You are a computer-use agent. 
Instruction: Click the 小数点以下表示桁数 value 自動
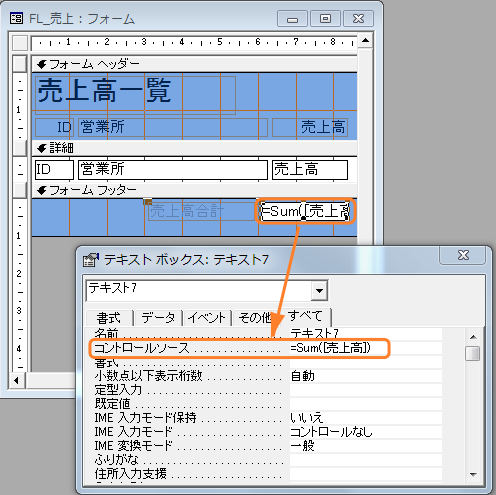point(366,376)
